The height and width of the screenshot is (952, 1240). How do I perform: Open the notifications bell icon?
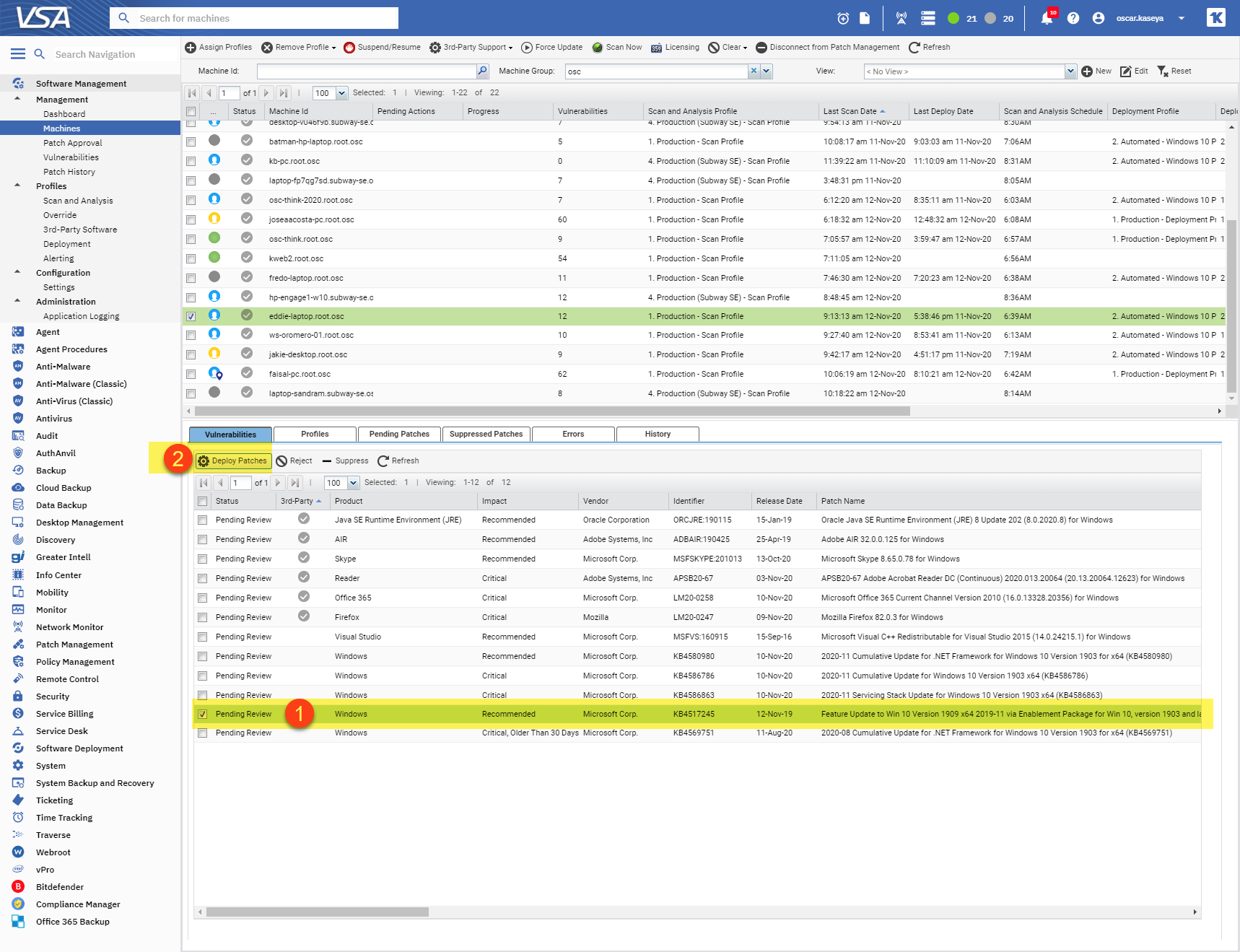click(1047, 18)
